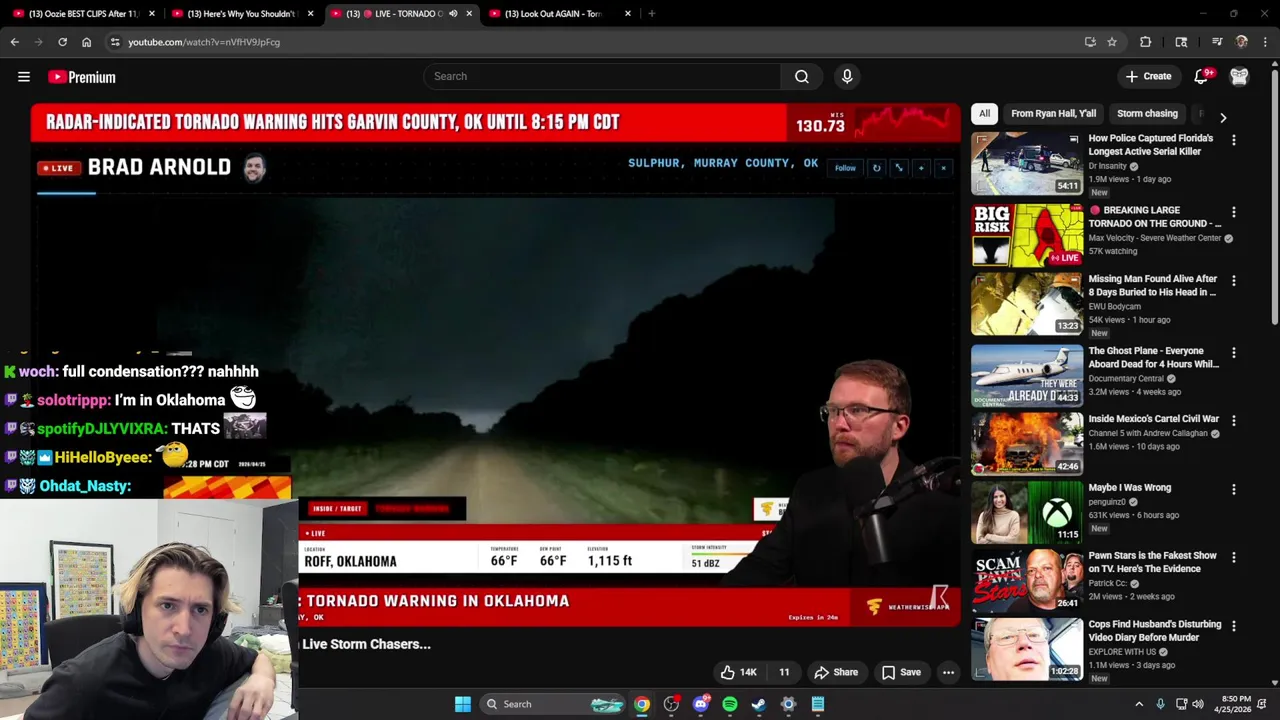Share this video

(x=836, y=672)
